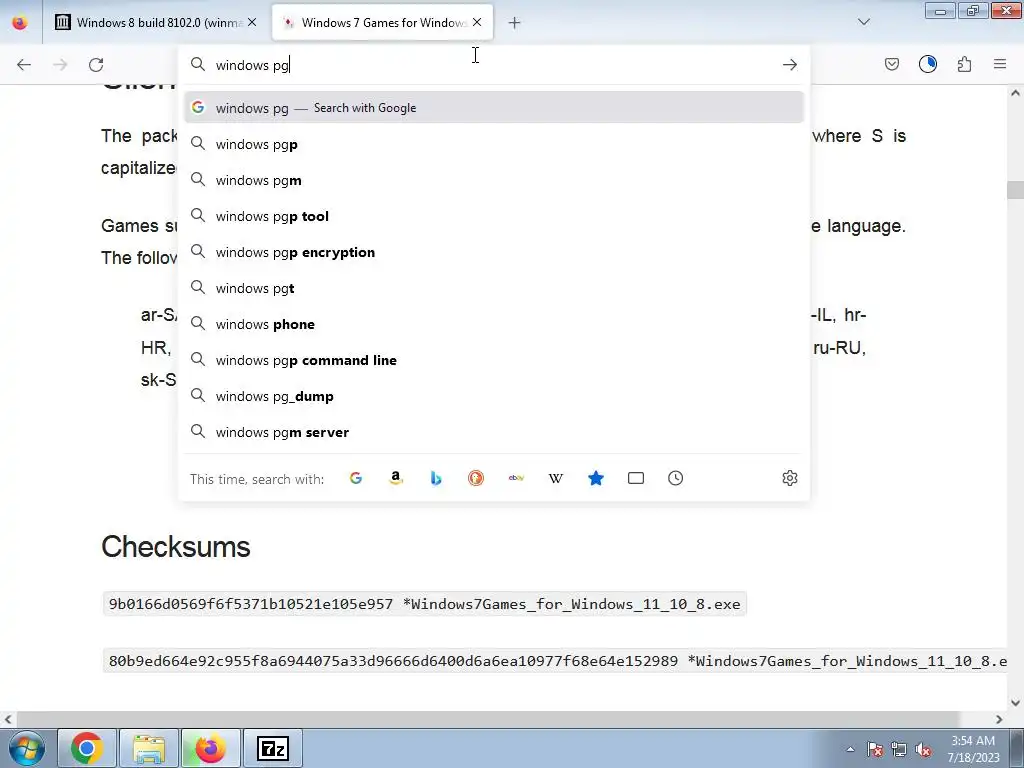Open the Firefox View pinned icon
This screenshot has width=1024, height=768.
(x=20, y=22)
